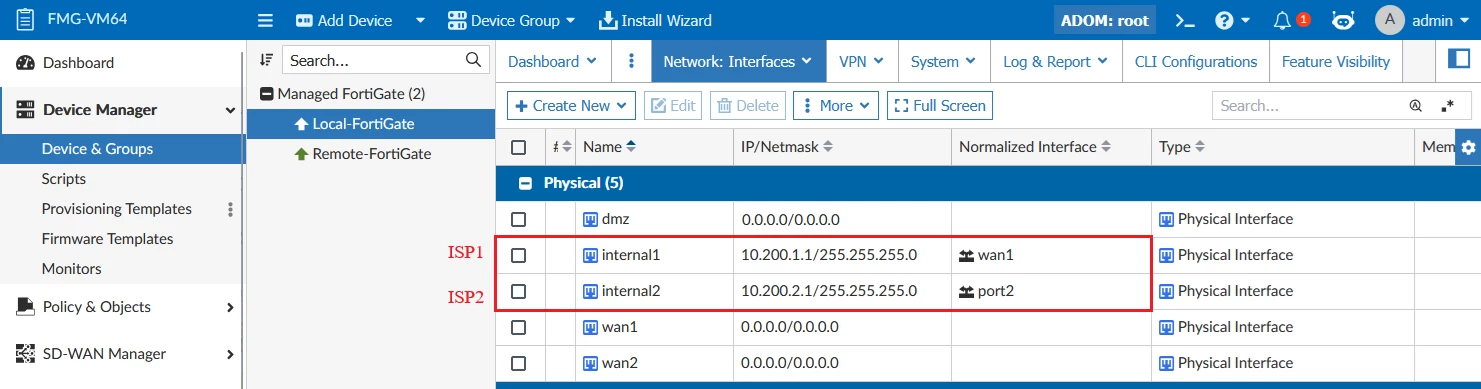Check the internal1 row checkbox
1481x389 pixels.
(x=518, y=255)
